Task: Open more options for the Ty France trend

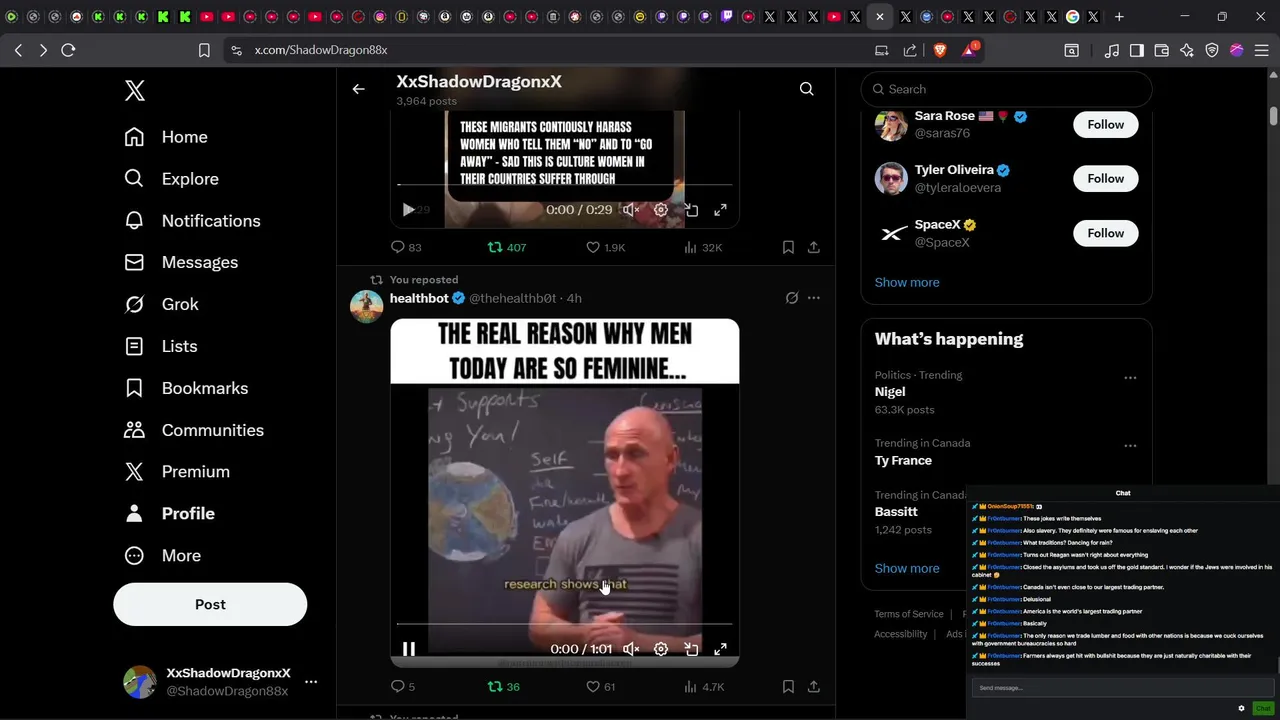Action: (x=1130, y=446)
